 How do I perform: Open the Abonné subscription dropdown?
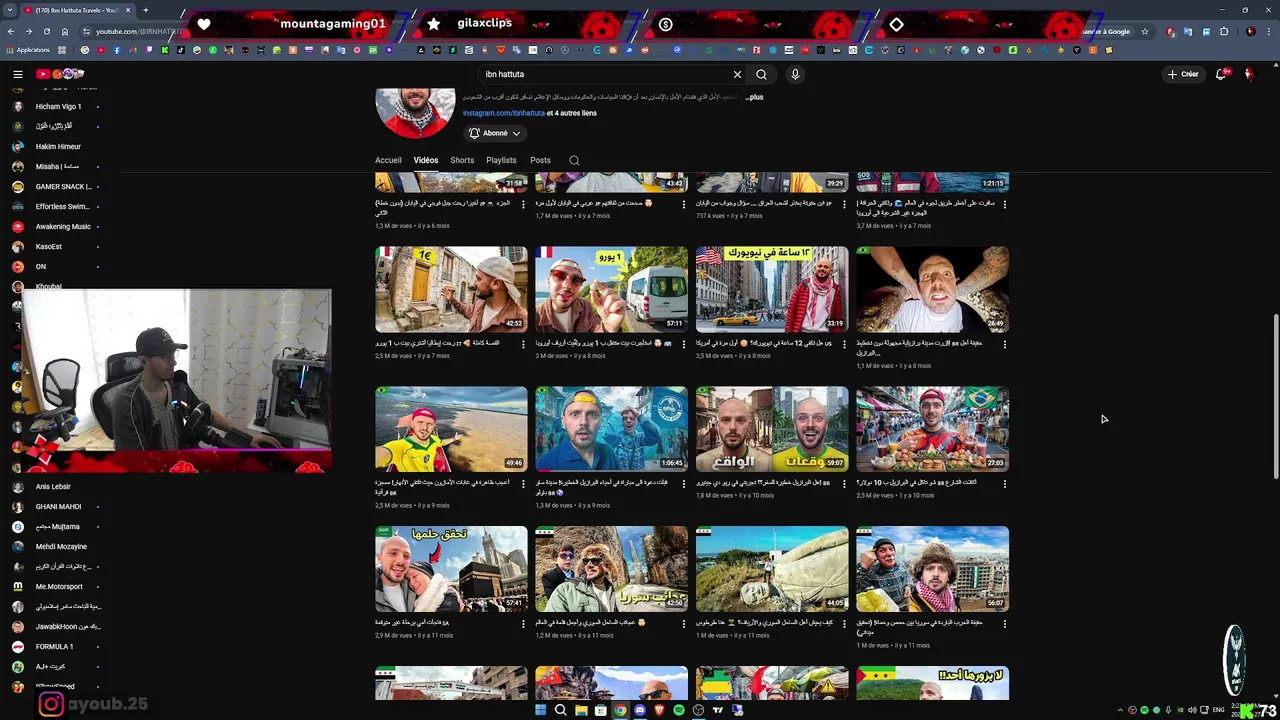pos(496,133)
